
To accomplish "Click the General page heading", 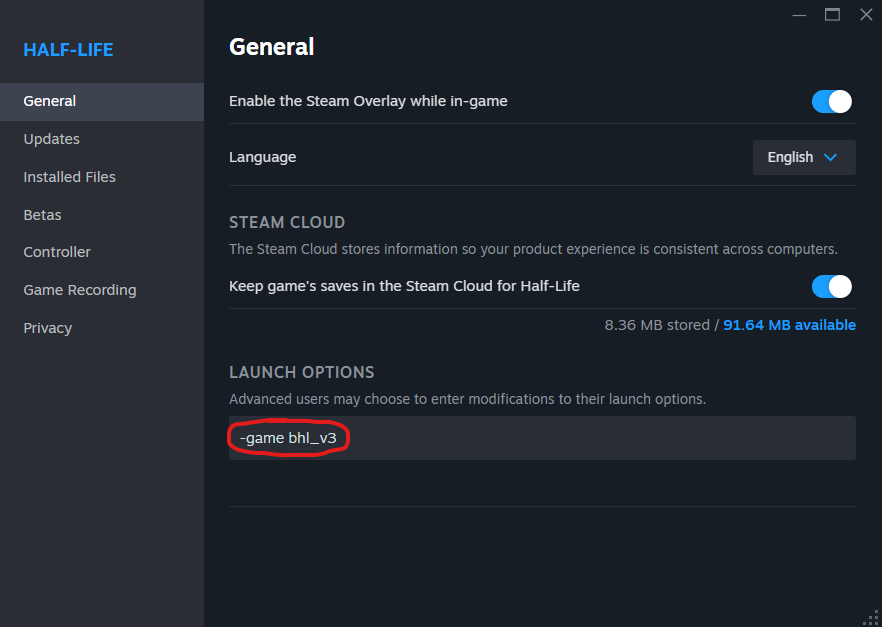I will (x=272, y=47).
